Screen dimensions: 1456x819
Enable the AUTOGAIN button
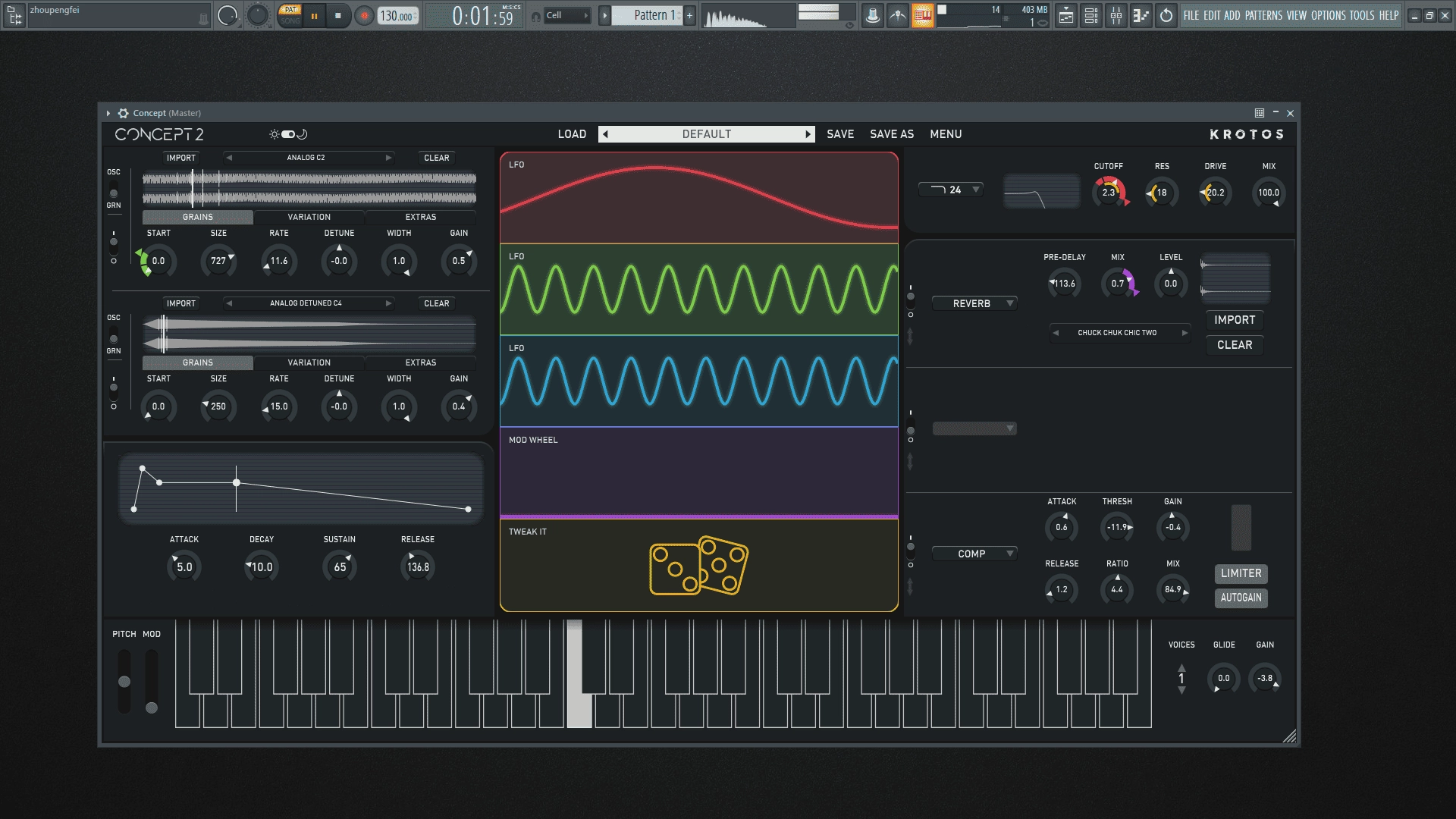(1241, 598)
